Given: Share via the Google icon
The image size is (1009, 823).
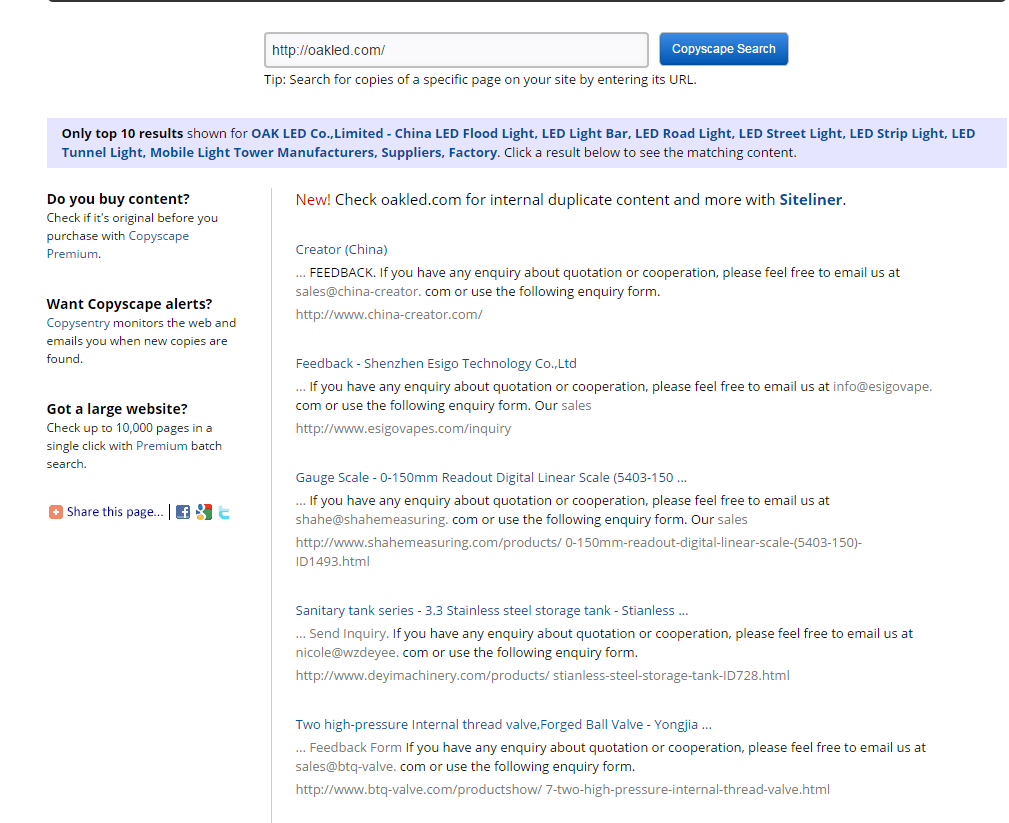Looking at the screenshot, I should [204, 512].
